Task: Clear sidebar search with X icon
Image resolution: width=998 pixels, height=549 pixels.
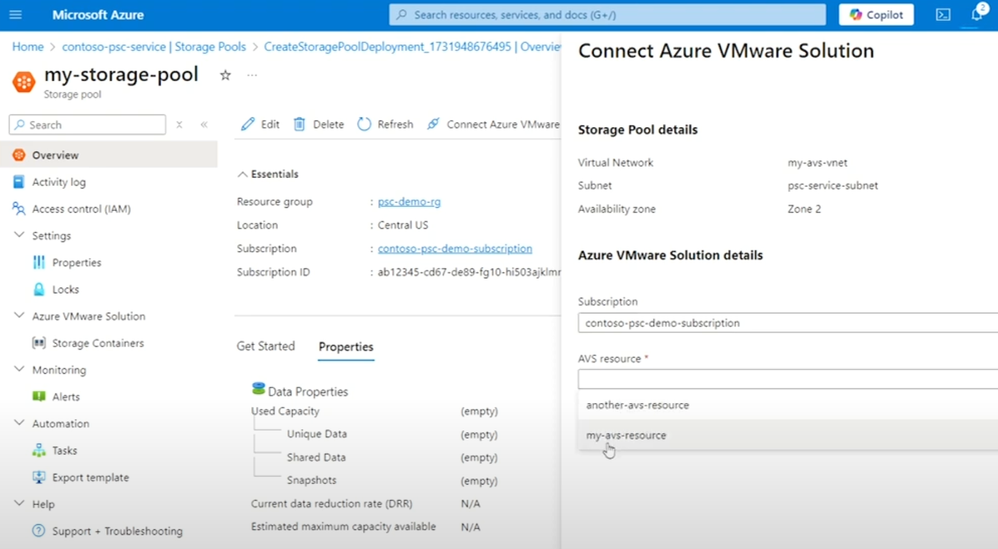Action: pyautogui.click(x=179, y=125)
